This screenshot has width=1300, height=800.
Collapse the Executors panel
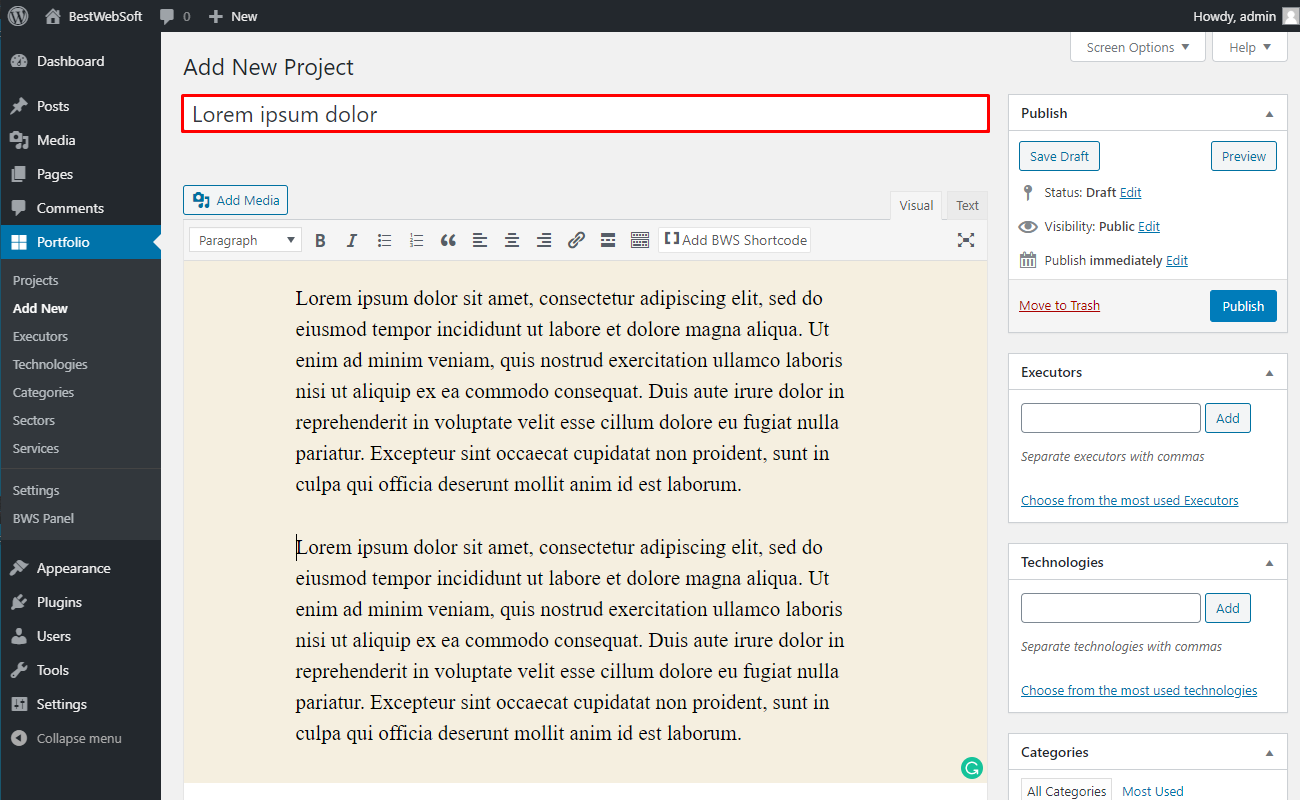[1269, 372]
